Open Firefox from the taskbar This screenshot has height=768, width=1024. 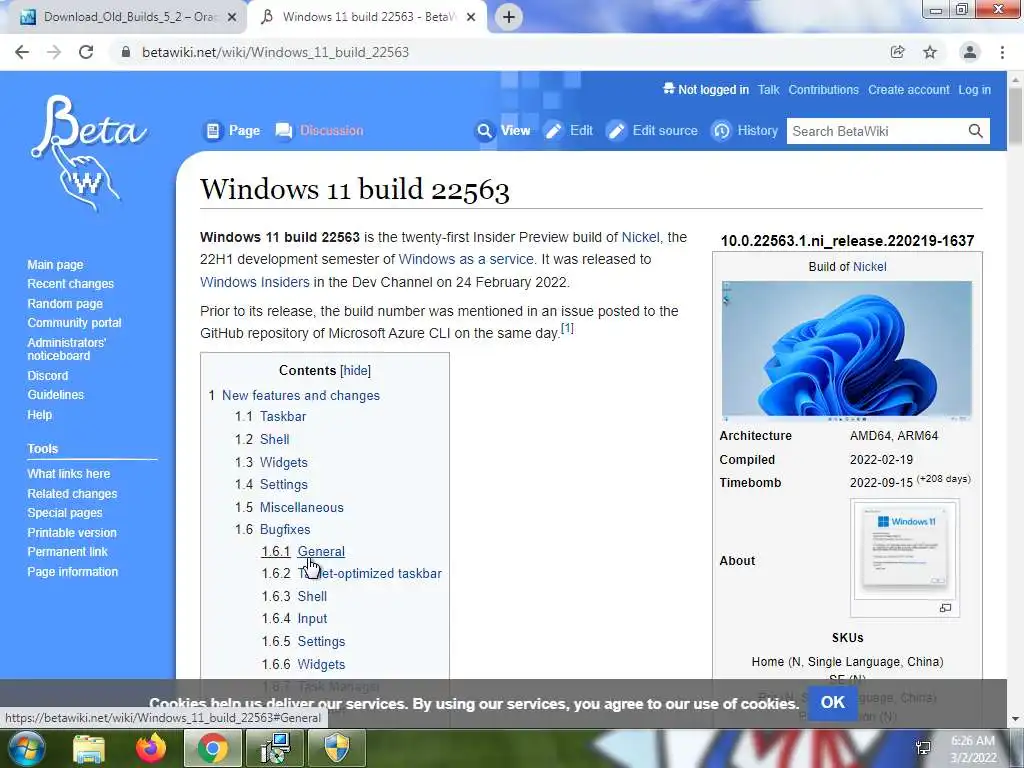click(x=151, y=748)
